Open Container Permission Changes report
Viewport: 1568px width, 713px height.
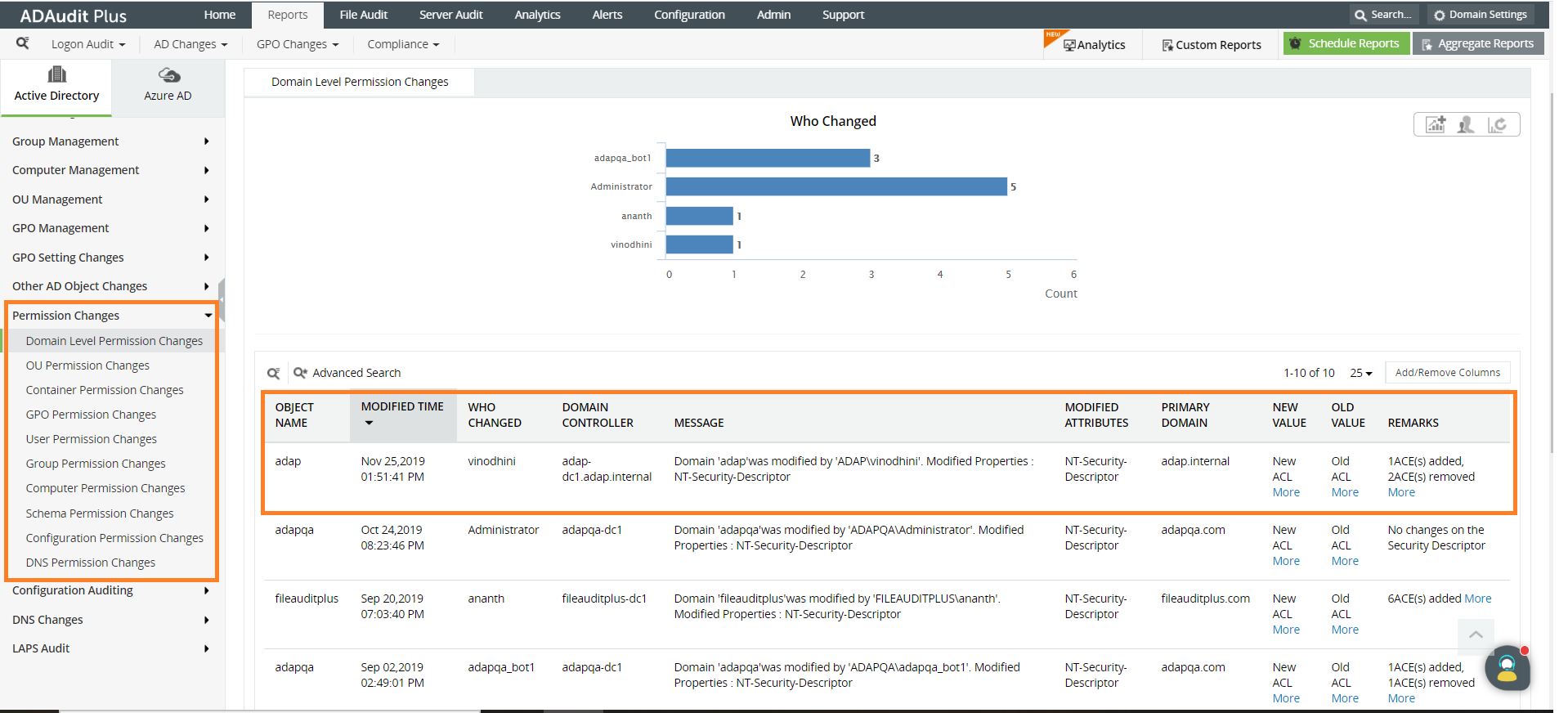(105, 390)
